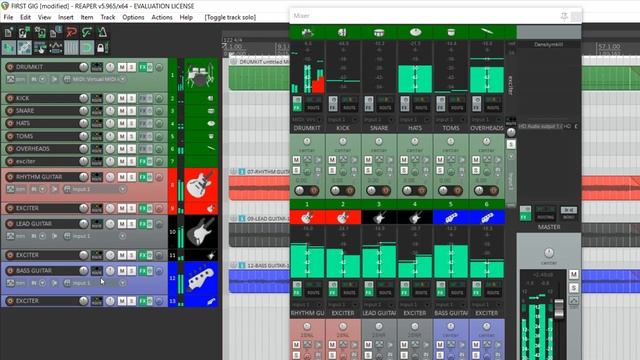Click the Undo toolbar icon
The width and height of the screenshot is (640, 360).
point(71,32)
